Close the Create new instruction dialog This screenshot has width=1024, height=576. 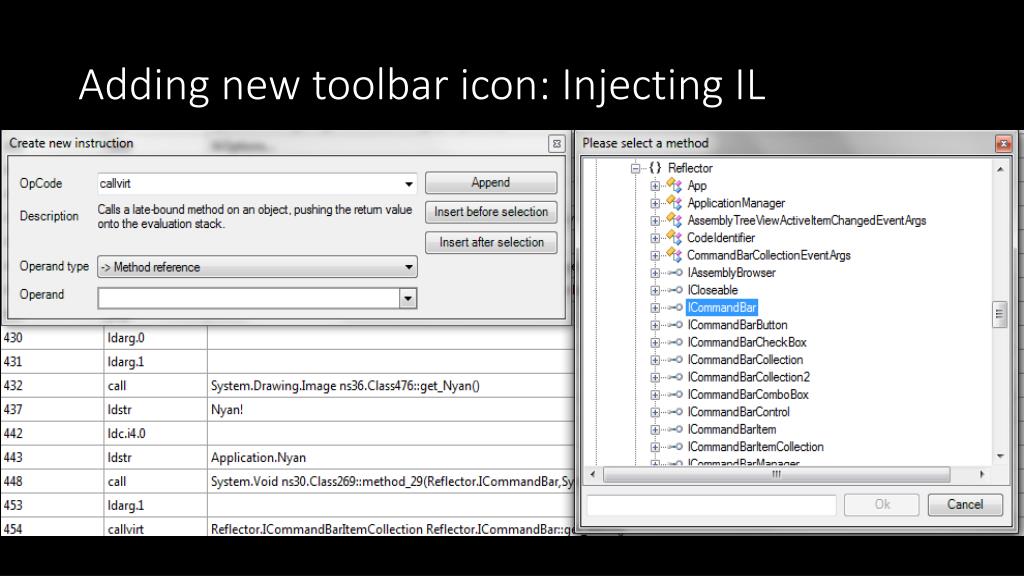pos(556,144)
